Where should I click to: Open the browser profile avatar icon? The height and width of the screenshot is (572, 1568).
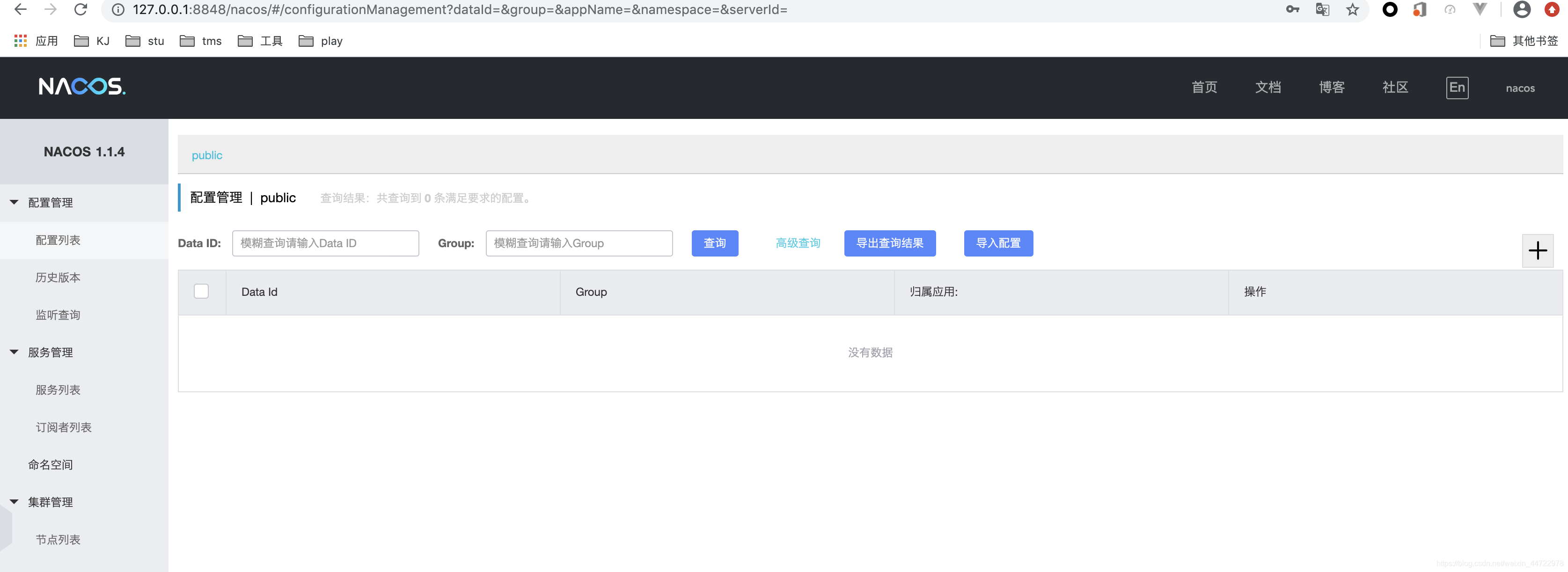pos(1522,10)
